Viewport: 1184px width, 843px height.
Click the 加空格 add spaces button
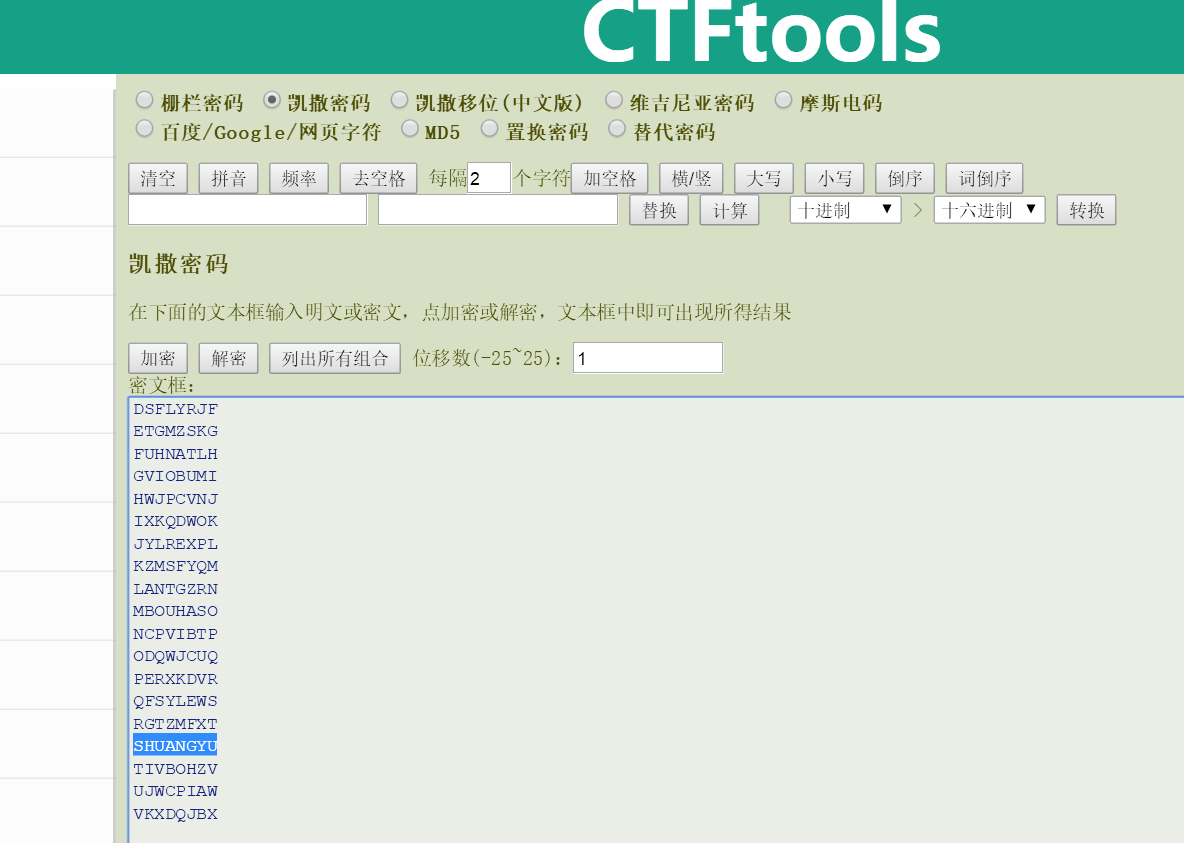[x=609, y=178]
